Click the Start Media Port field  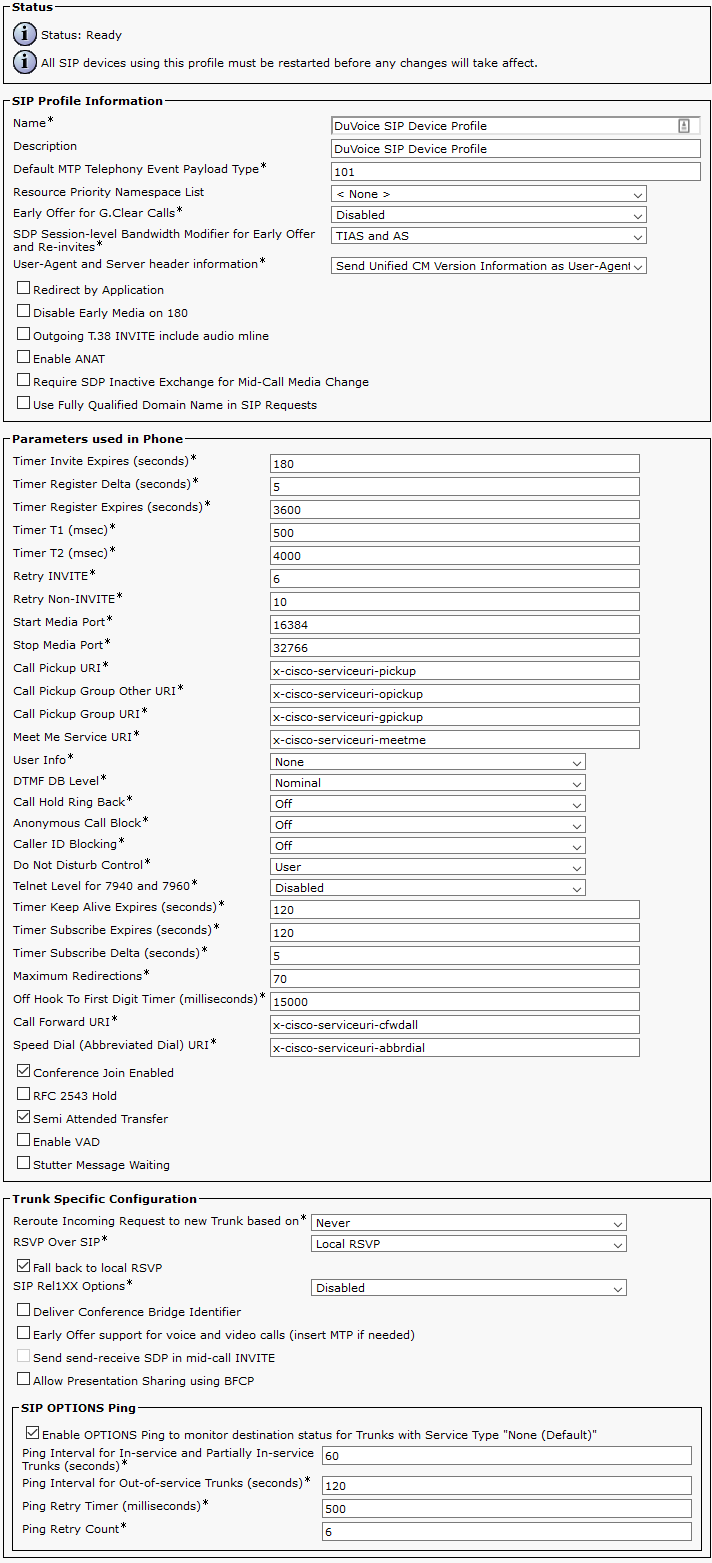(455, 625)
